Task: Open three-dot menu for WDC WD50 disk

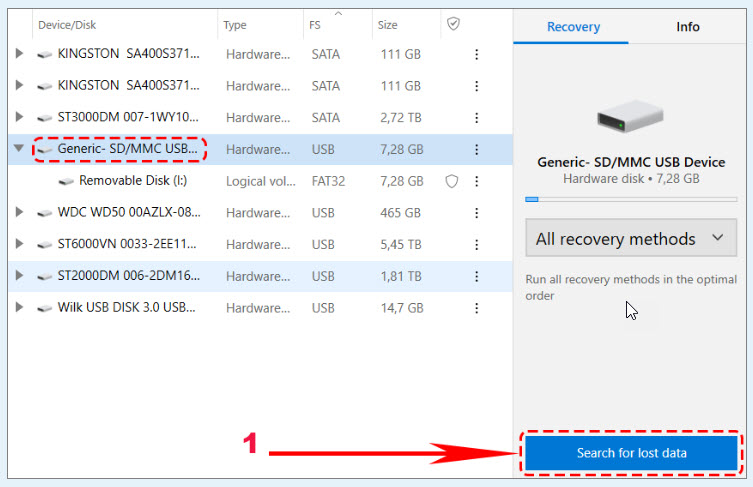Action: pos(477,213)
